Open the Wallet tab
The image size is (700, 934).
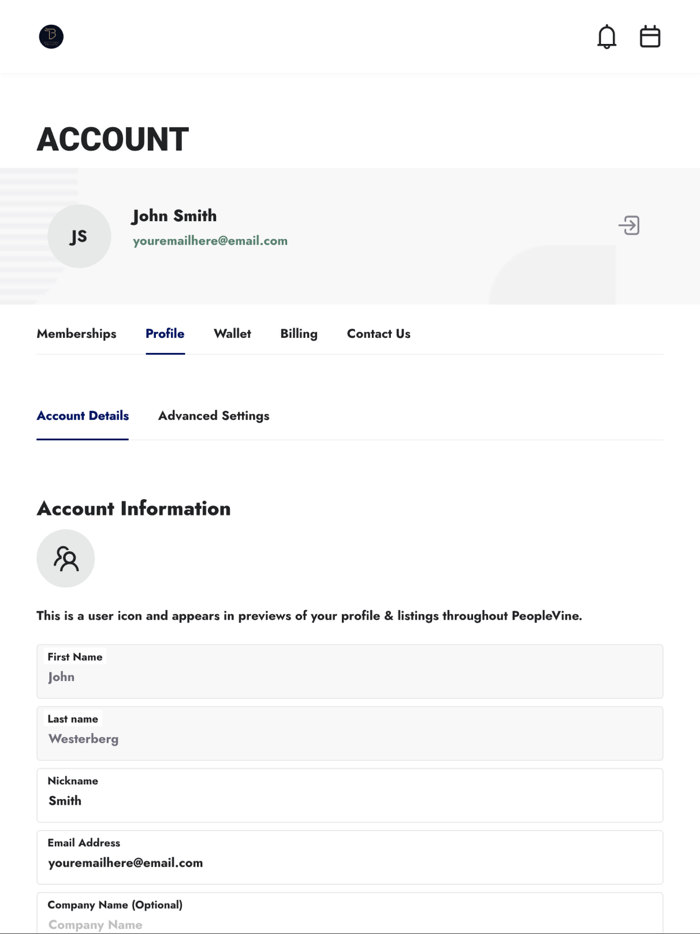(x=232, y=334)
